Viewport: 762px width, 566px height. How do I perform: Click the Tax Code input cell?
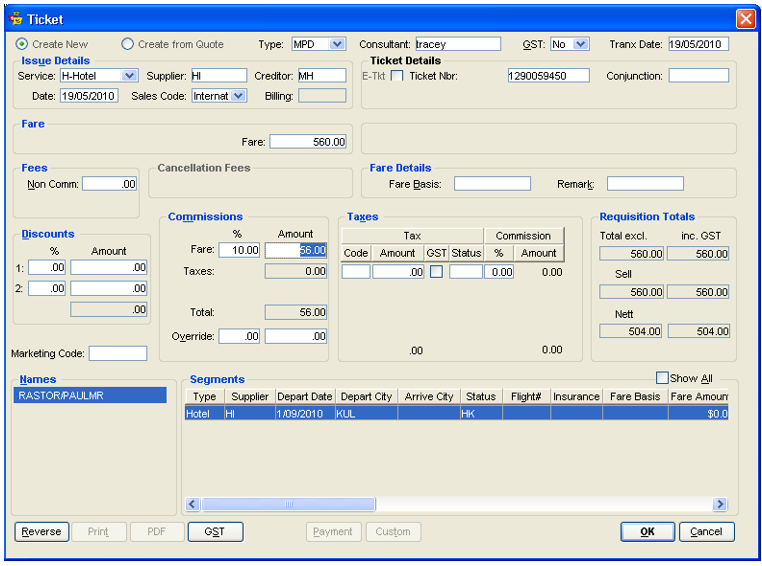356,272
